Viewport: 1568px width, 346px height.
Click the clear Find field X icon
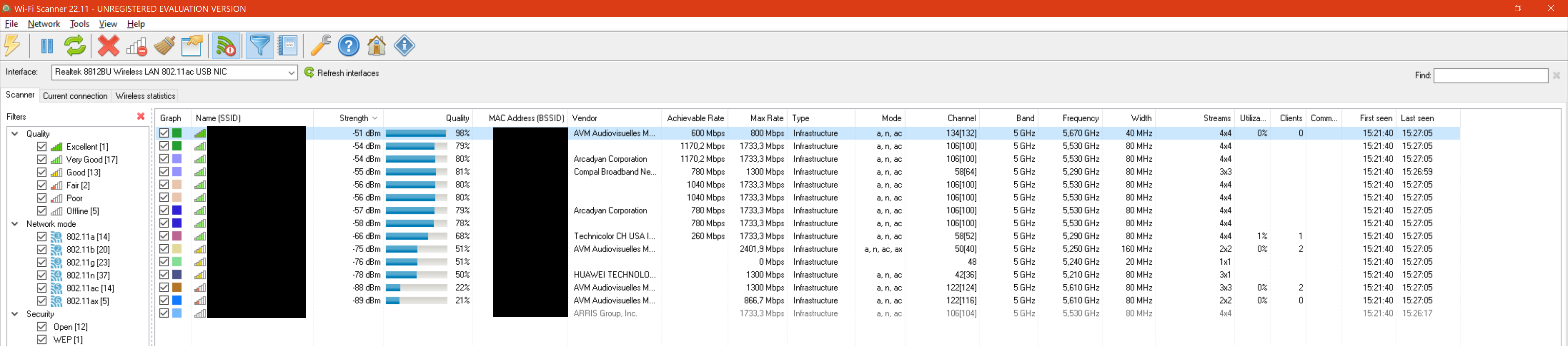point(1557,76)
